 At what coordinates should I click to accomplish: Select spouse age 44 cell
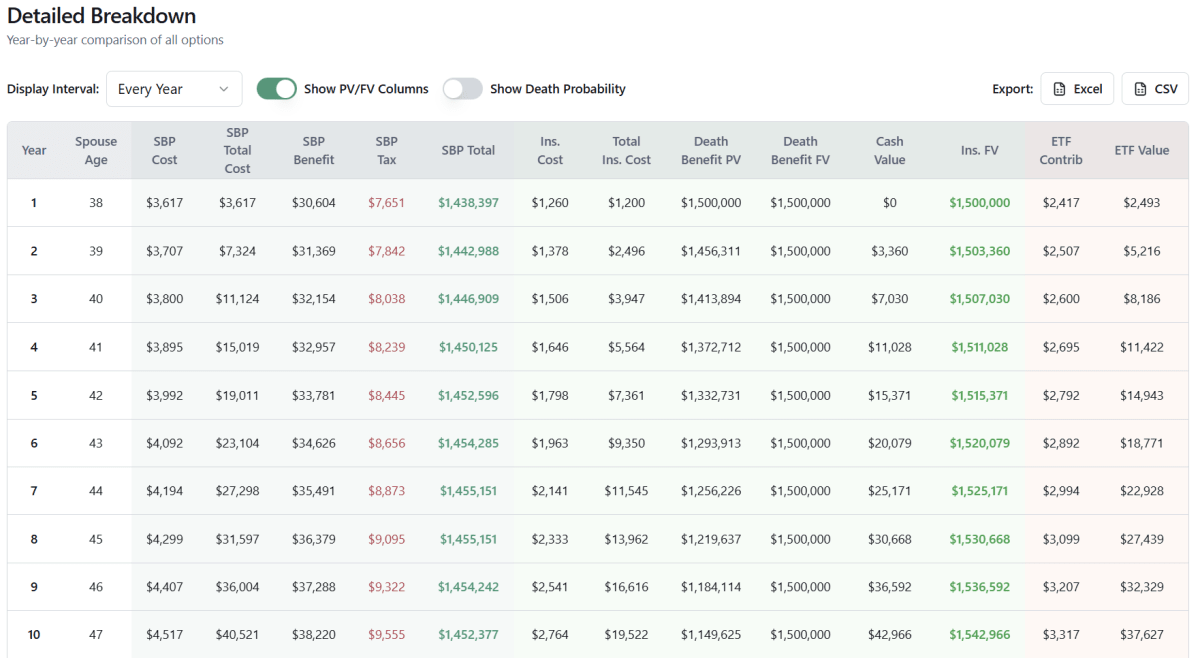point(96,491)
